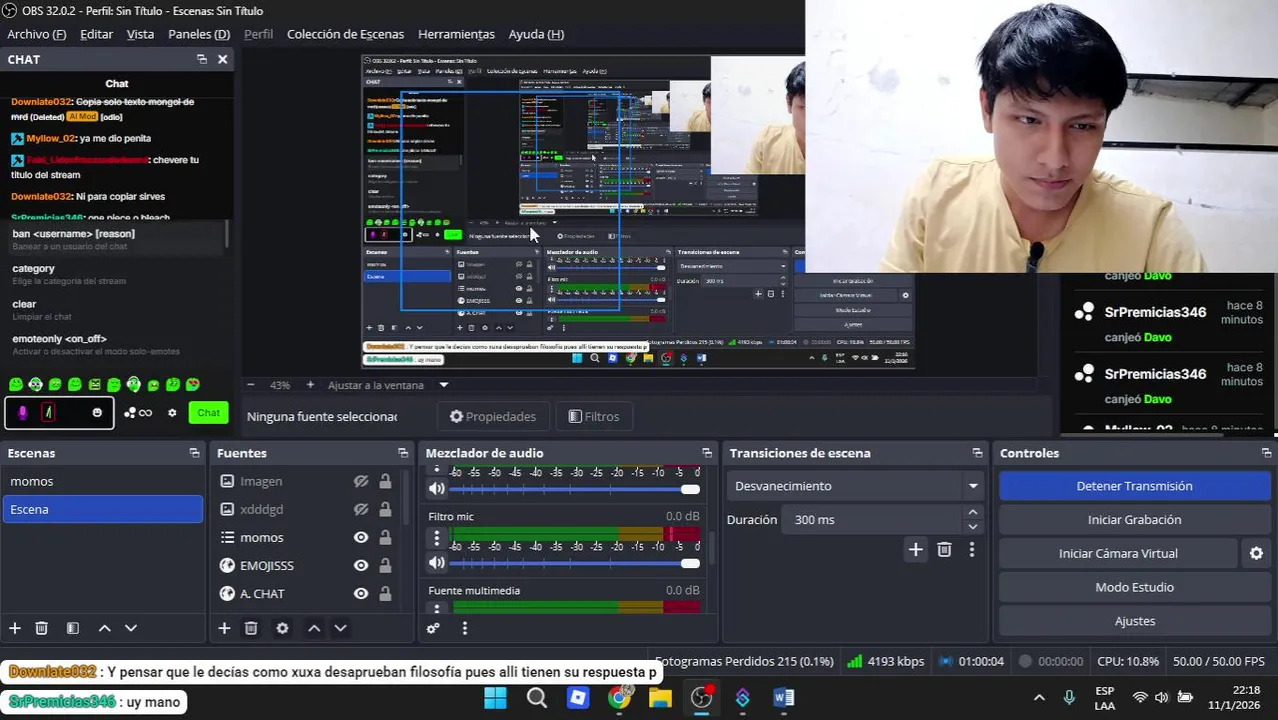Show the Imagen source

pos(361,481)
